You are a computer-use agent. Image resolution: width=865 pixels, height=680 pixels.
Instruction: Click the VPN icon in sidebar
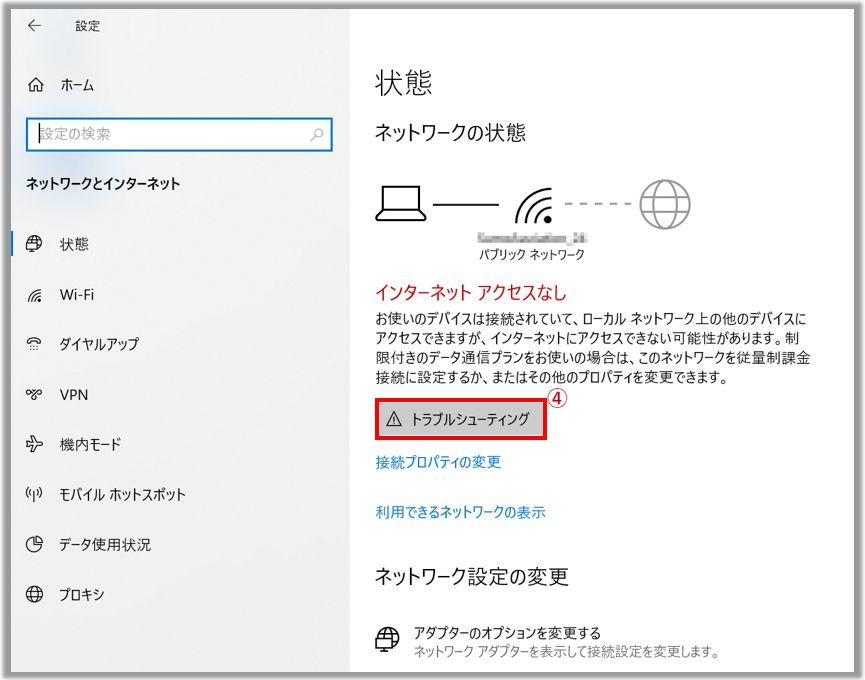point(35,395)
